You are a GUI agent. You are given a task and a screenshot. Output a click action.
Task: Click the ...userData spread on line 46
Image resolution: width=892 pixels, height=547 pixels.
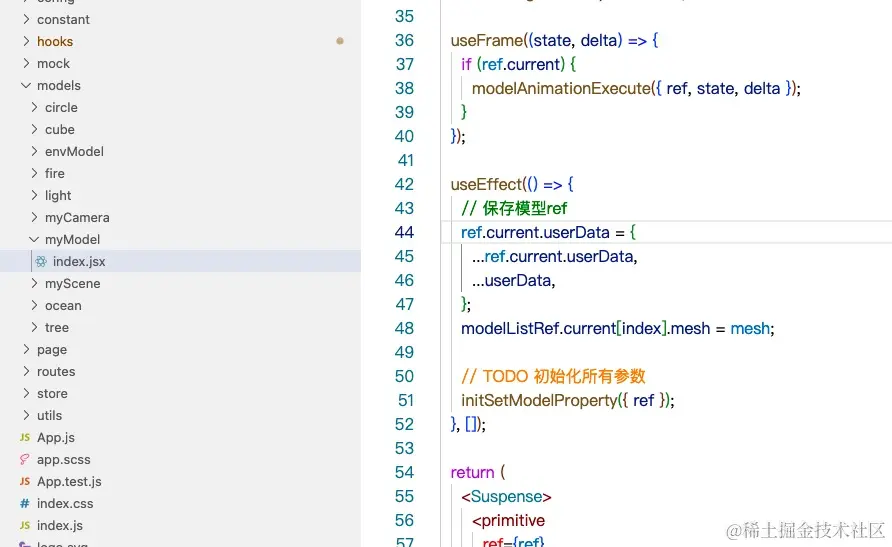[x=513, y=280]
